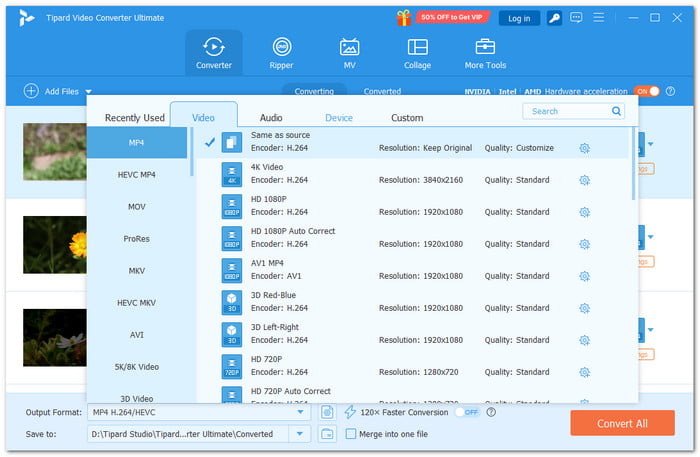Image resolution: width=700 pixels, height=457 pixels.
Task: Open settings gear for 3D Left-Right
Action: point(584,341)
